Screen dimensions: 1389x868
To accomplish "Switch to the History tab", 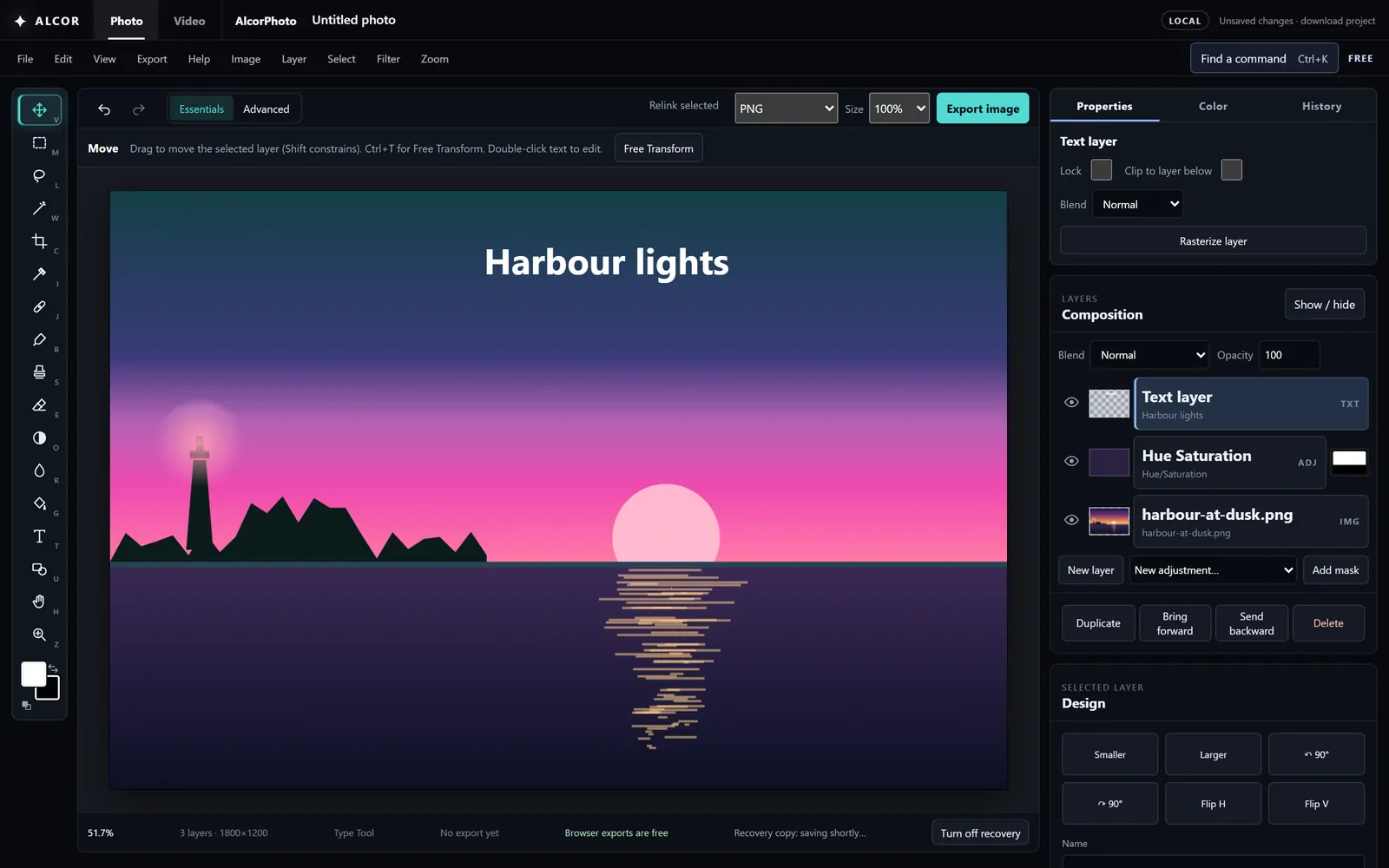I will tap(1321, 106).
